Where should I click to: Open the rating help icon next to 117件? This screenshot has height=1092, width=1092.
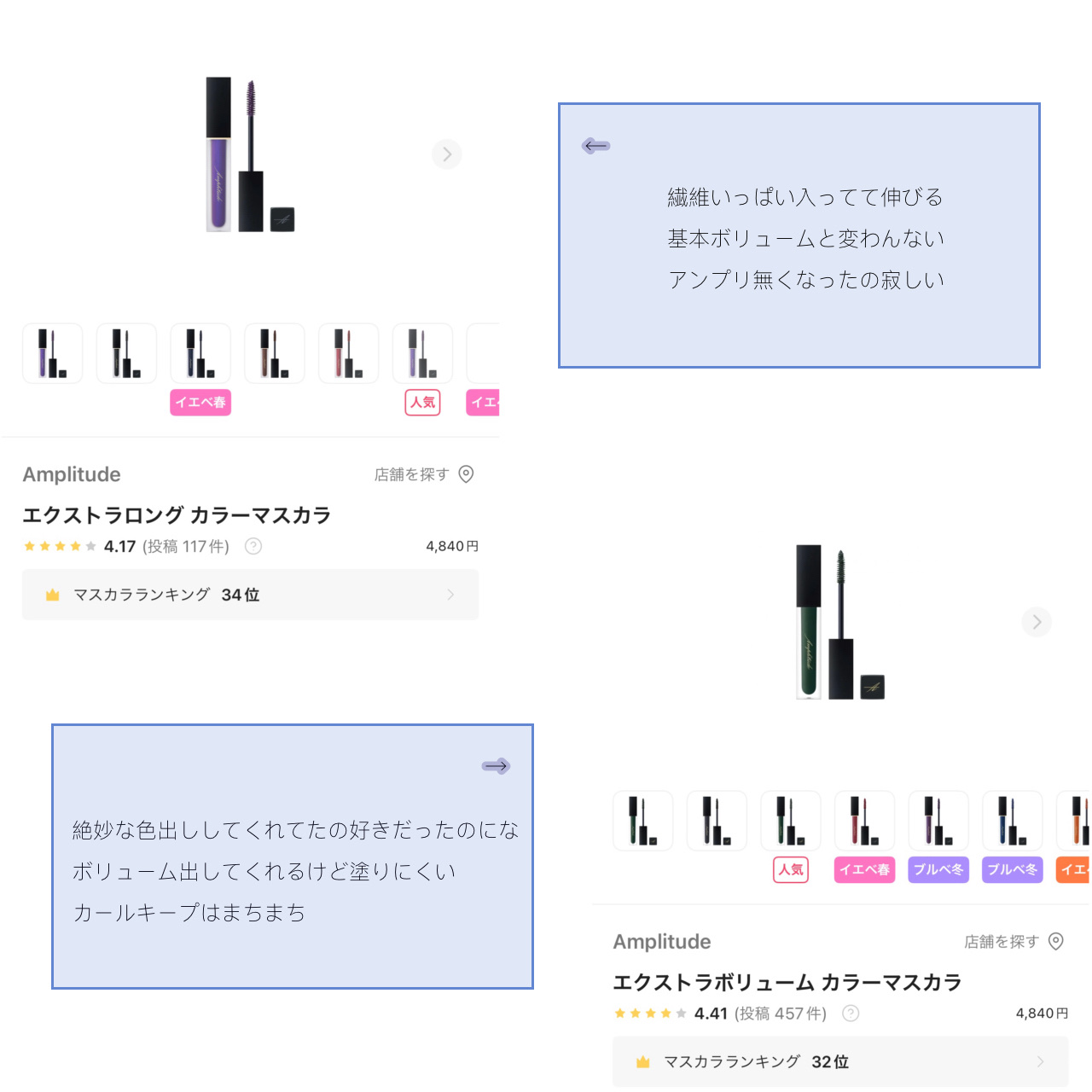click(x=253, y=546)
